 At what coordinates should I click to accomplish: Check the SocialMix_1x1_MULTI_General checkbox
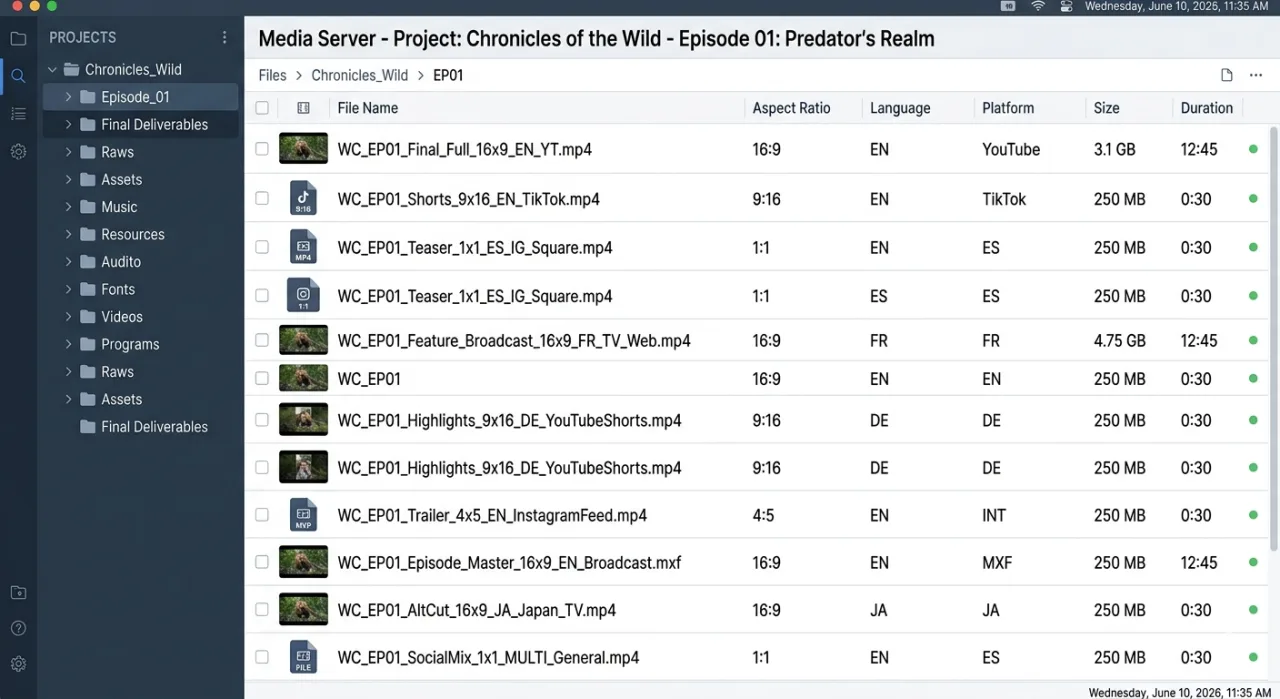coord(262,657)
